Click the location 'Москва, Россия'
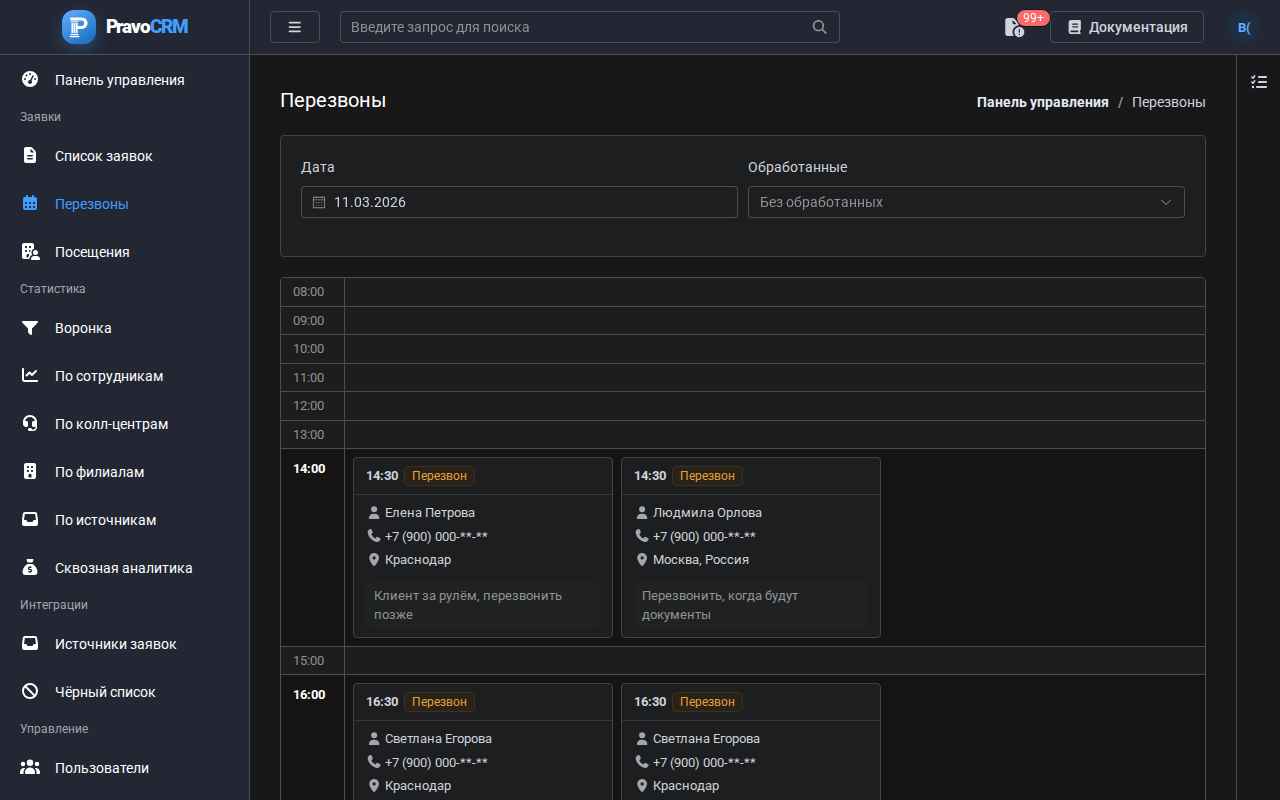 (x=701, y=560)
